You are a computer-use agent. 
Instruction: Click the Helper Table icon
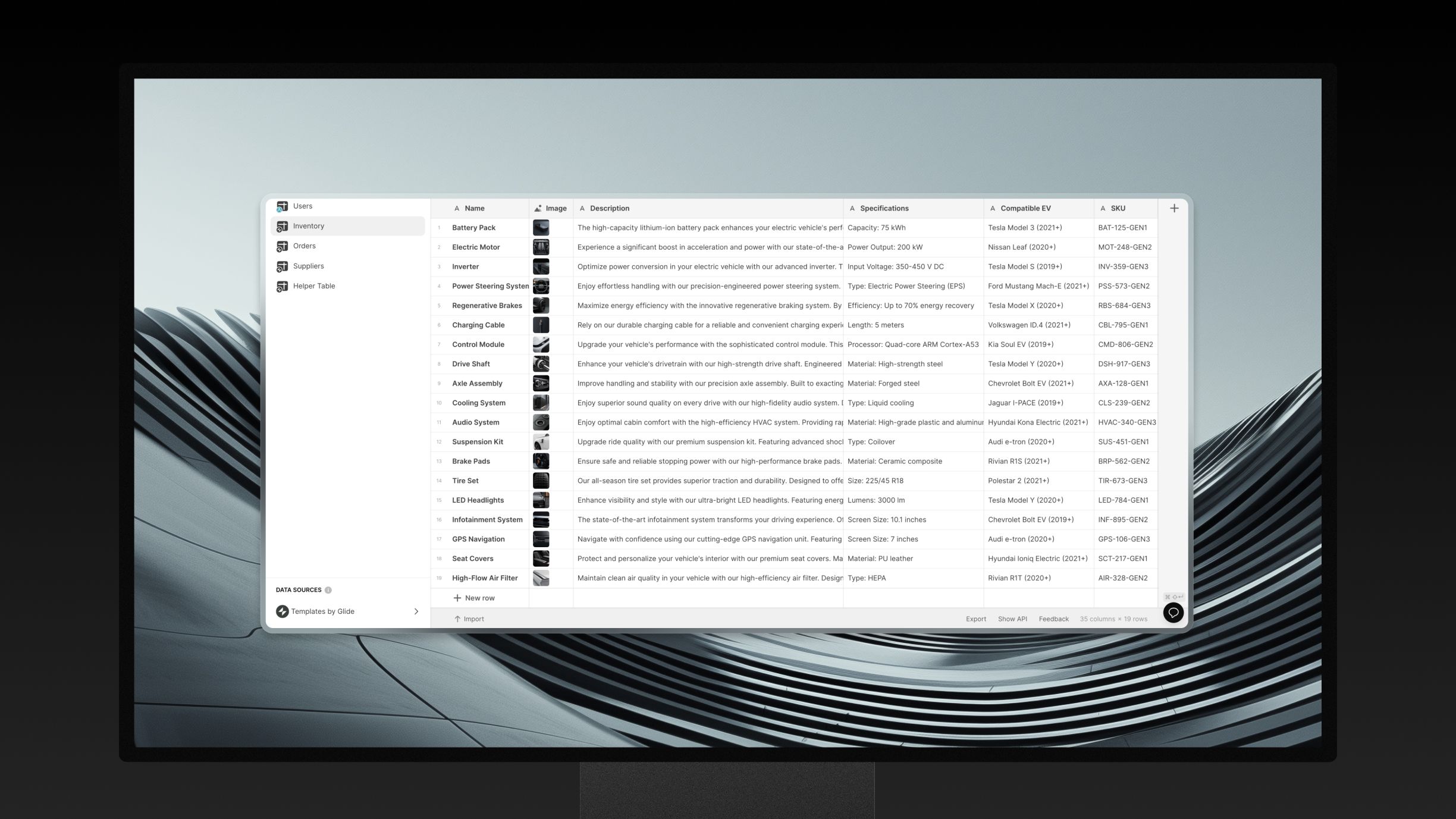point(282,286)
